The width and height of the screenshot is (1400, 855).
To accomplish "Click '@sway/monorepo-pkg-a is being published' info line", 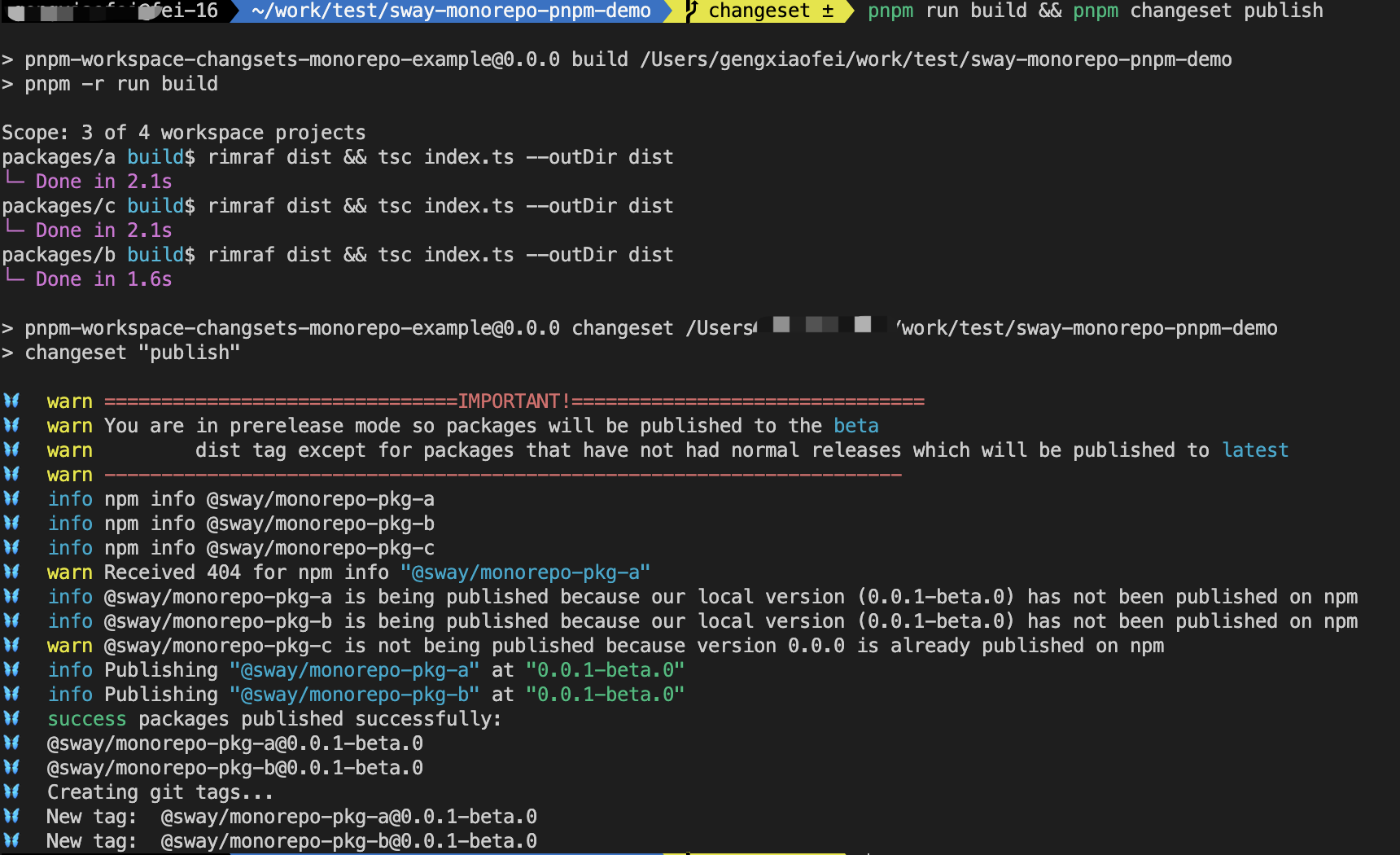I will tap(702, 597).
